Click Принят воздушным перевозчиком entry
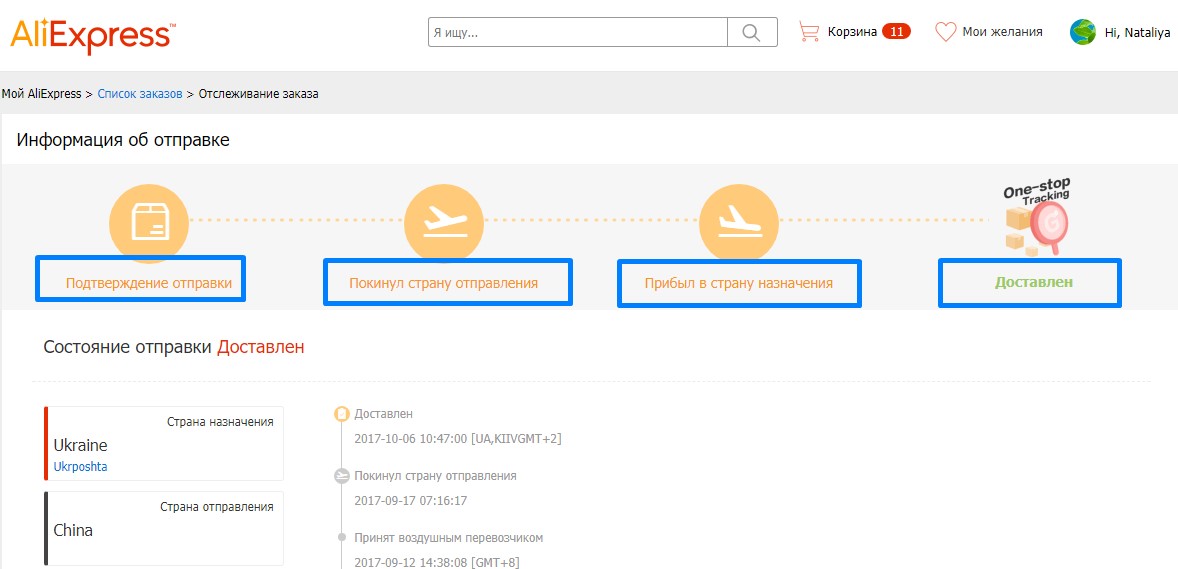The width and height of the screenshot is (1178, 569). pos(449,537)
